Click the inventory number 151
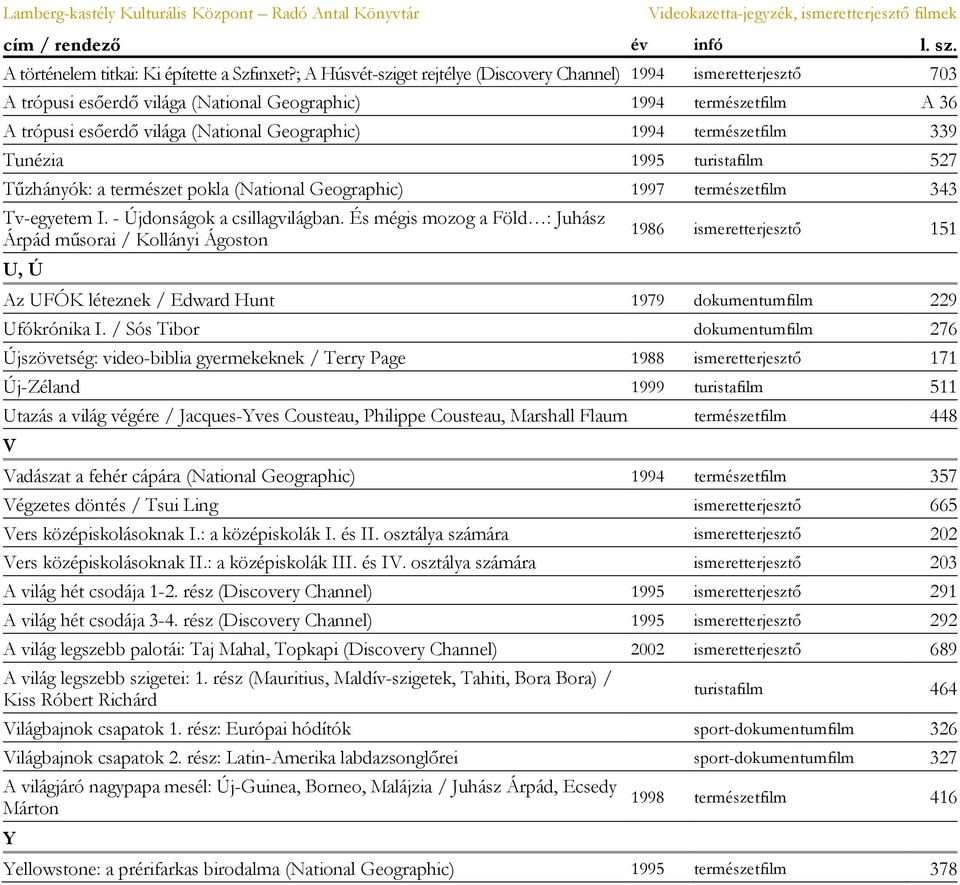The width and height of the screenshot is (960, 885). point(943,229)
